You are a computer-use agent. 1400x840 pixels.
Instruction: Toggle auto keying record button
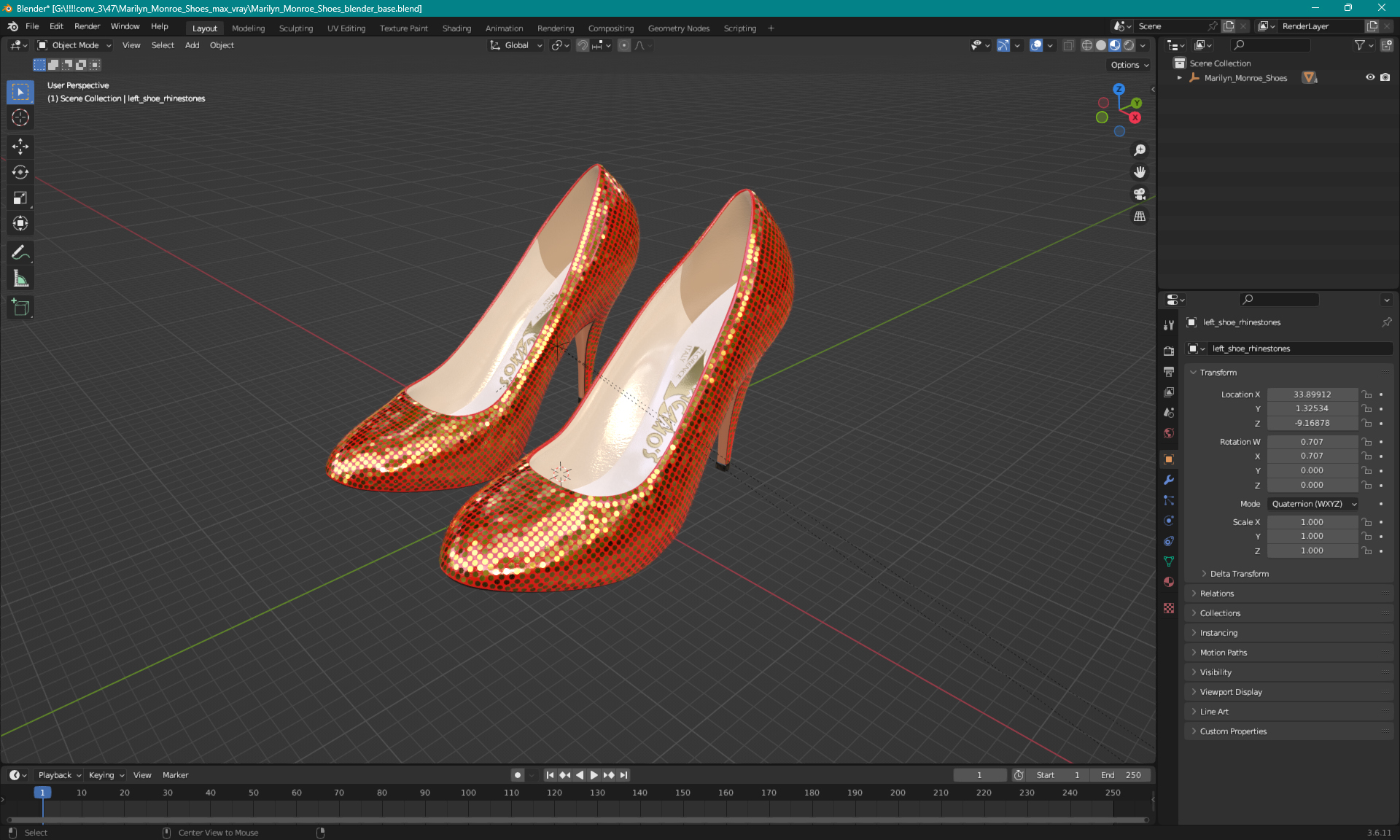[x=517, y=775]
